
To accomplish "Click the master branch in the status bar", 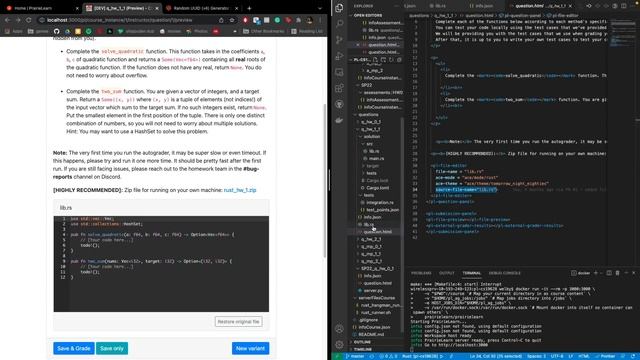I will pos(355,356).
